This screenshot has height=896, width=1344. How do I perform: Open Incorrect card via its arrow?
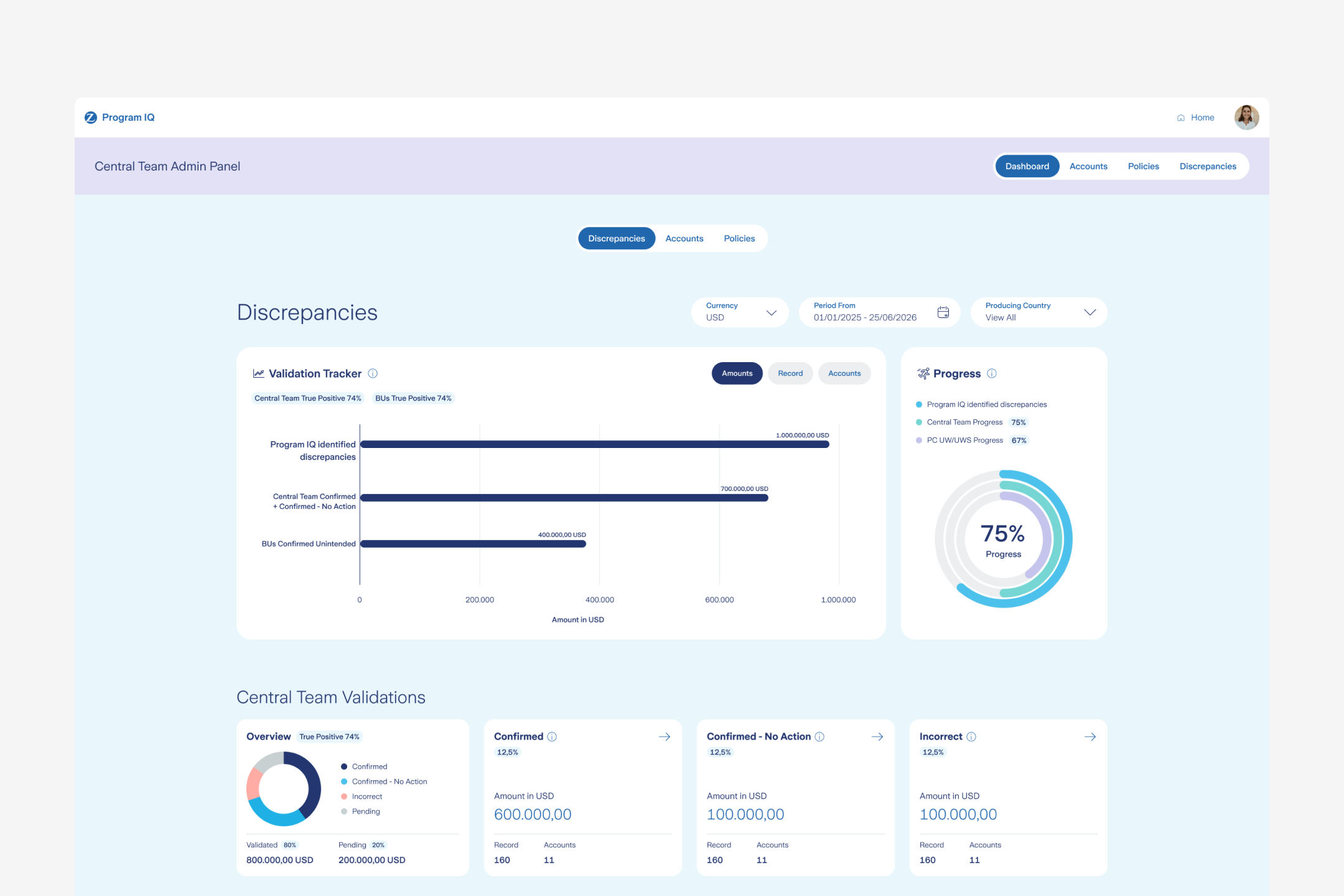coord(1090,737)
